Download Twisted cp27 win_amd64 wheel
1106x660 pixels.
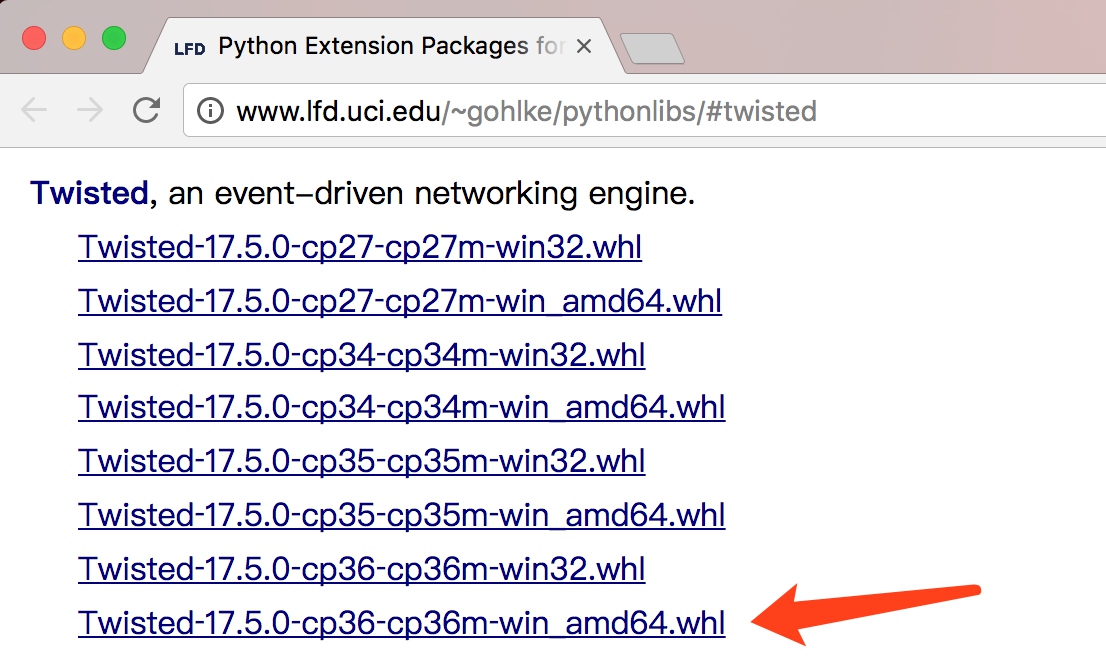click(x=400, y=301)
